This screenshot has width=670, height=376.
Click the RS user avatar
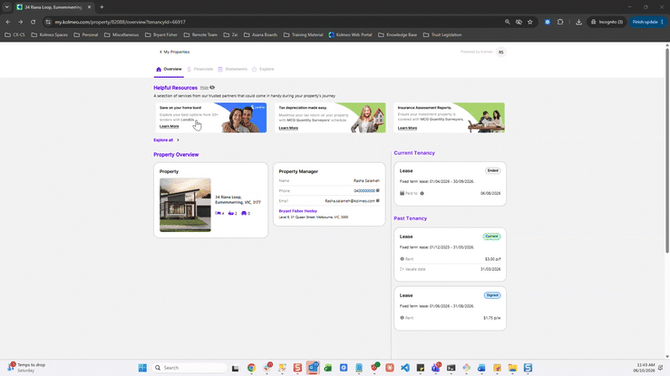pyautogui.click(x=501, y=52)
